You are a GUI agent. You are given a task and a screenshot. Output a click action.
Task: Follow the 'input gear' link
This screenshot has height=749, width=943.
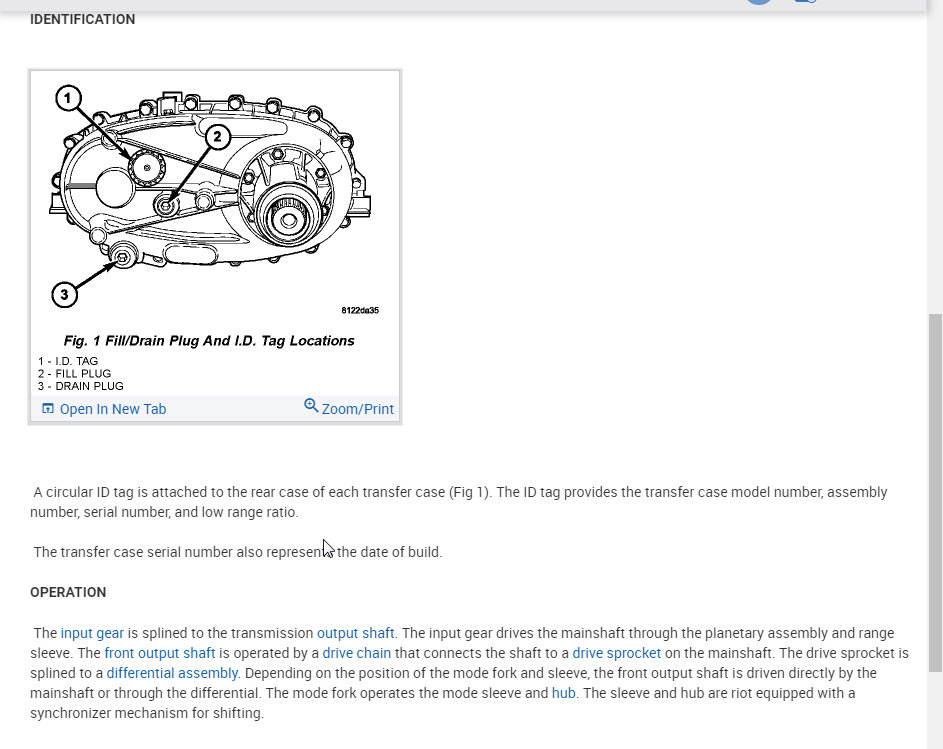click(92, 633)
